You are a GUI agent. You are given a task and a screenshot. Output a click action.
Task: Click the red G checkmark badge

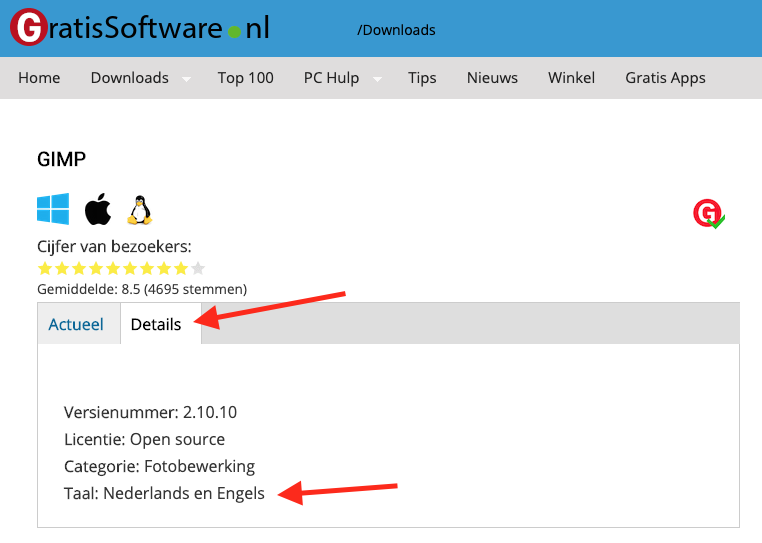click(708, 213)
